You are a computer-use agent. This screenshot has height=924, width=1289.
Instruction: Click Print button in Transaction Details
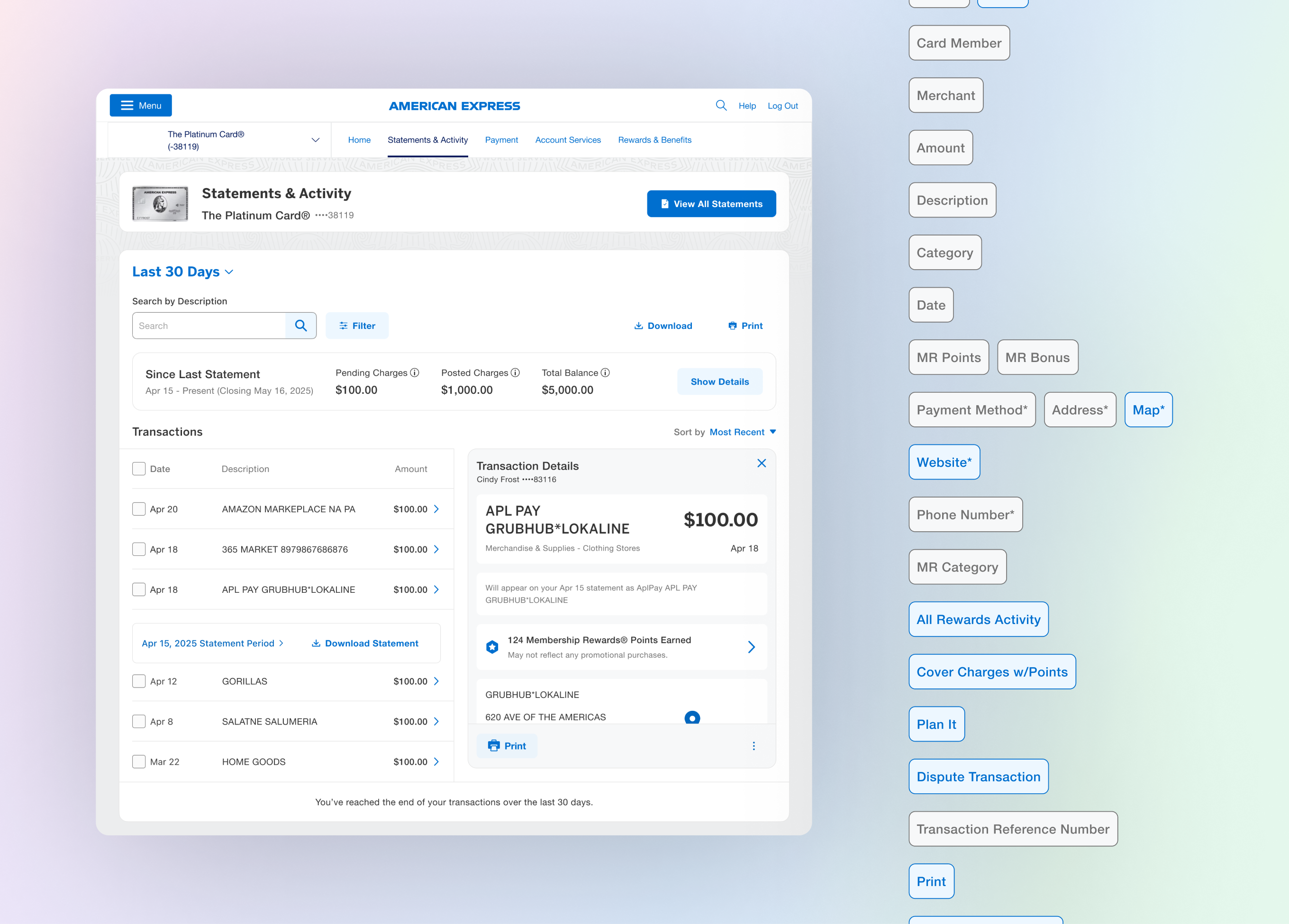[507, 745]
